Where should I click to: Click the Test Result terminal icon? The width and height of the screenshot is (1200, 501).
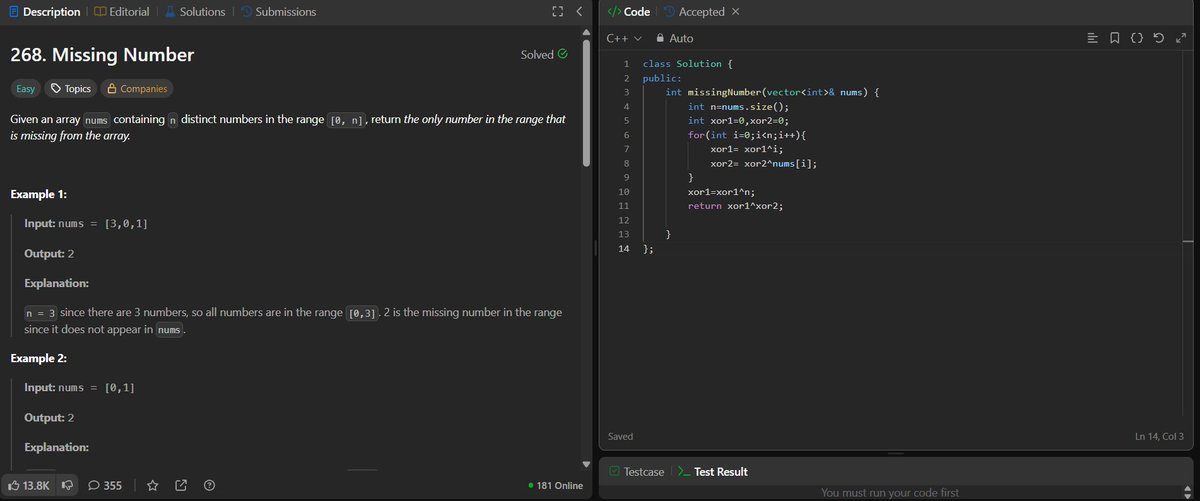coord(683,471)
